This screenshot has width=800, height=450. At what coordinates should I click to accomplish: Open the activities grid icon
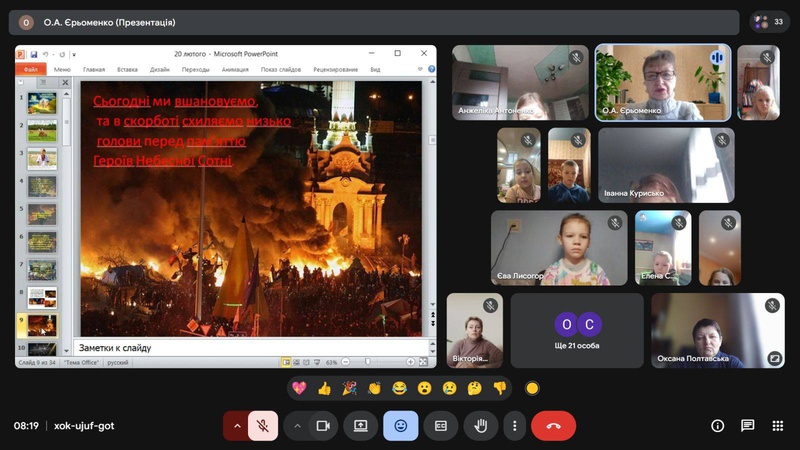pos(777,426)
